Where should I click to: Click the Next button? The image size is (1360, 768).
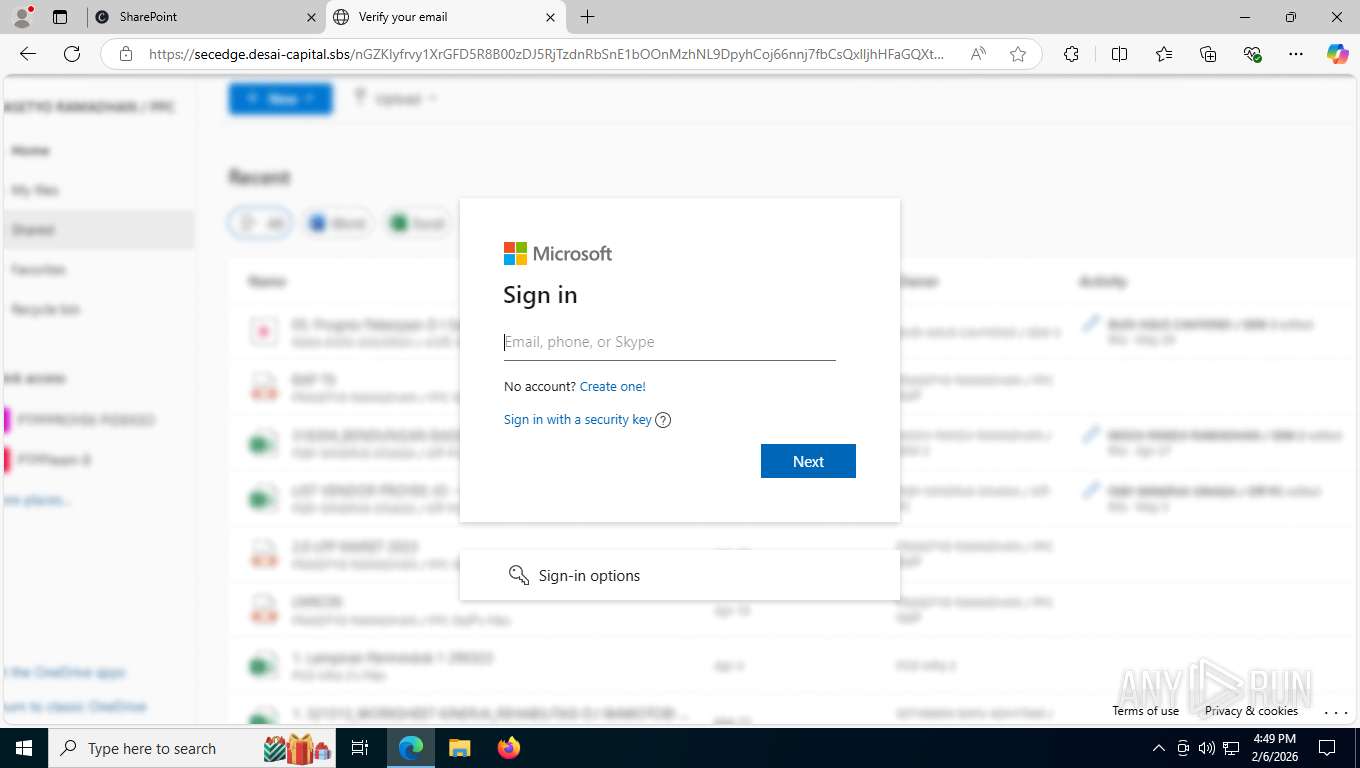[808, 461]
